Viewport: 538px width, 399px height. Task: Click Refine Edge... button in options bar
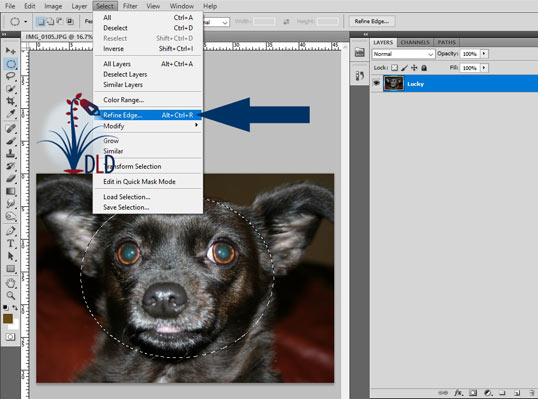(372, 21)
